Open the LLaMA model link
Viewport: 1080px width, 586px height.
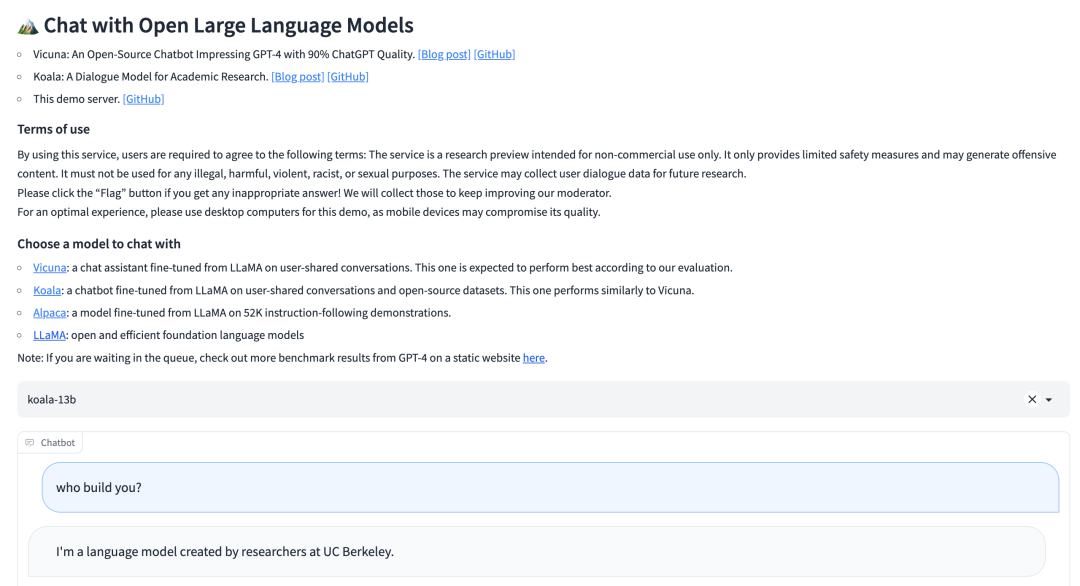tap(49, 335)
